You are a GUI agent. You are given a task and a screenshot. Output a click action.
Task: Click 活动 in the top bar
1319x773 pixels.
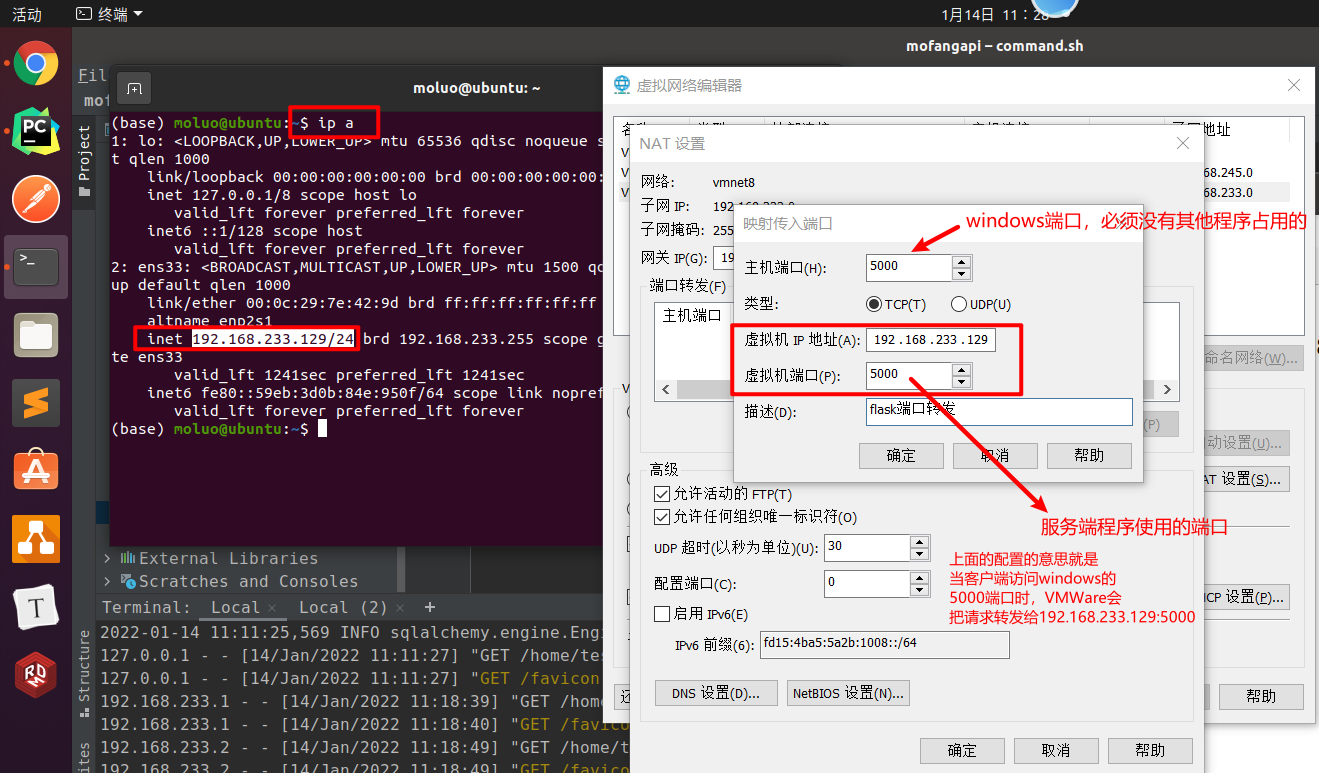[27, 14]
